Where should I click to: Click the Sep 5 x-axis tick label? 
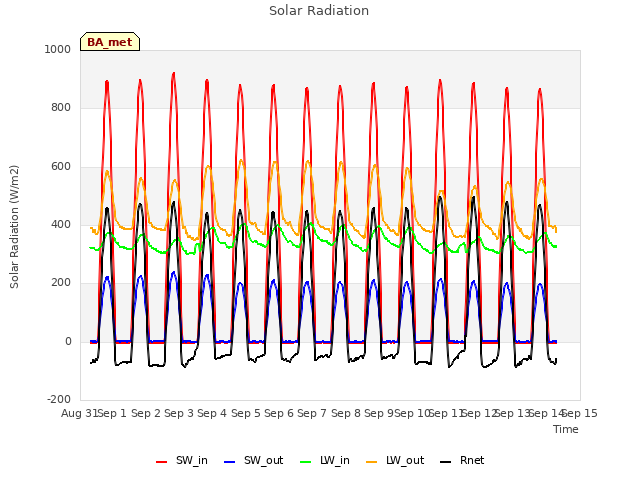click(x=246, y=413)
